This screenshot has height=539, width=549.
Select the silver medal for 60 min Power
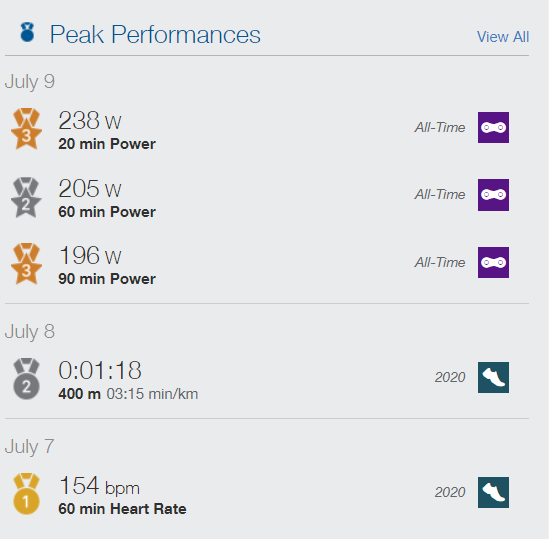click(27, 197)
